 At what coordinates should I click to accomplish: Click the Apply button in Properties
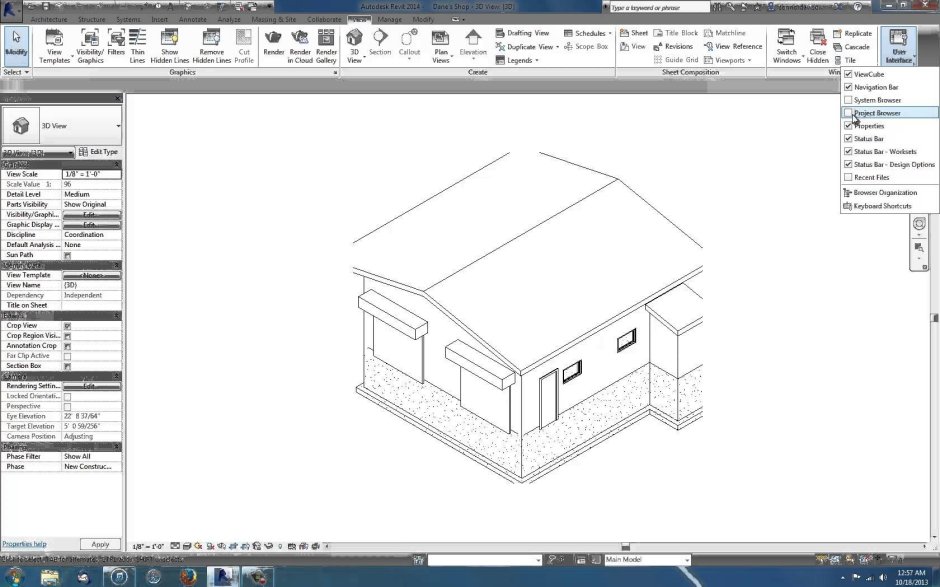click(100, 544)
